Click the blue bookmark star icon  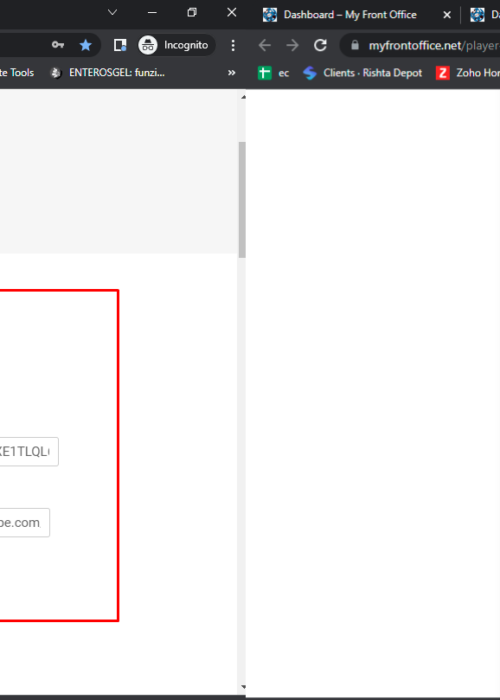(85, 45)
